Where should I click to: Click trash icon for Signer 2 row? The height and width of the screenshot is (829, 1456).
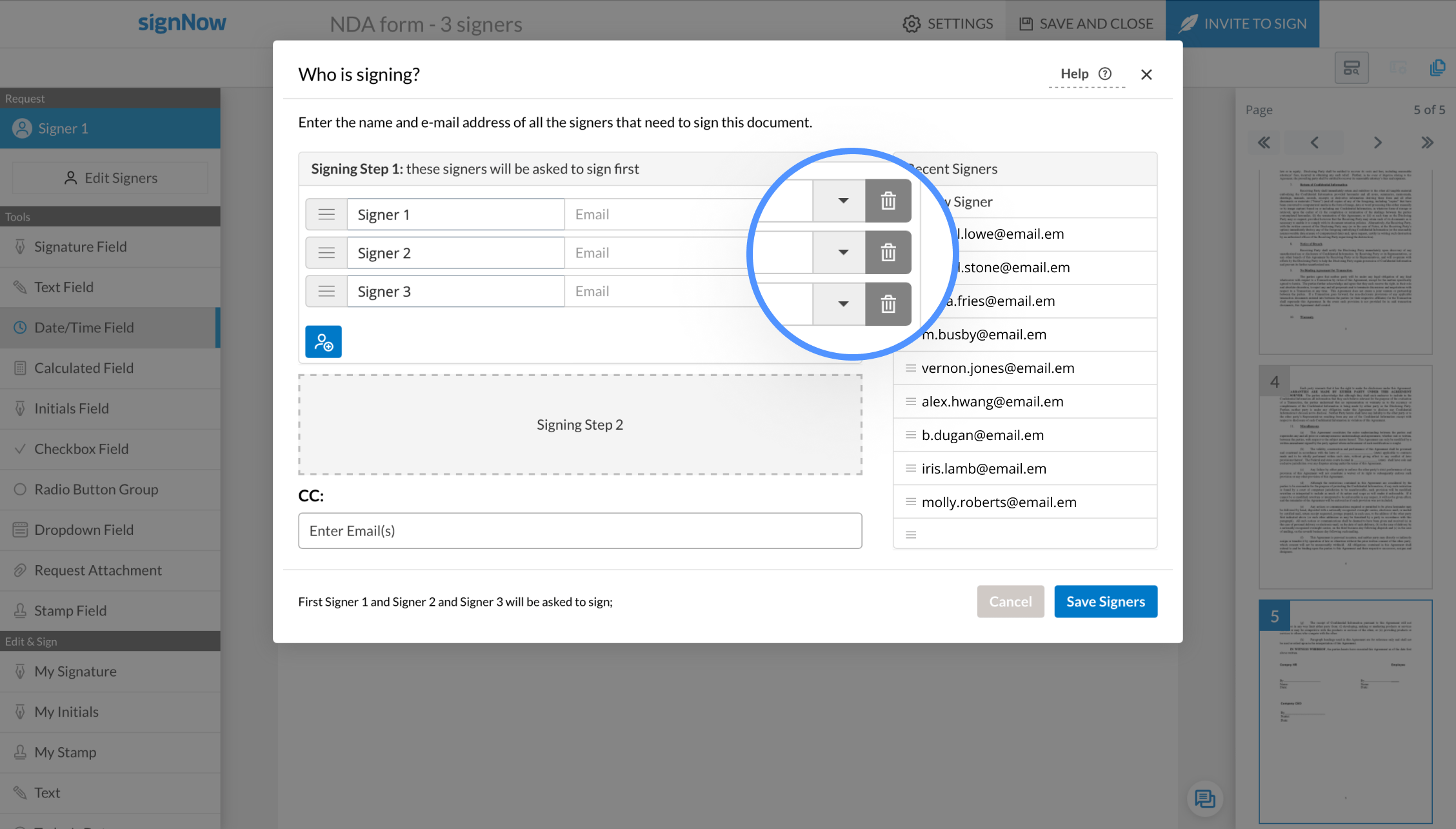(x=888, y=252)
